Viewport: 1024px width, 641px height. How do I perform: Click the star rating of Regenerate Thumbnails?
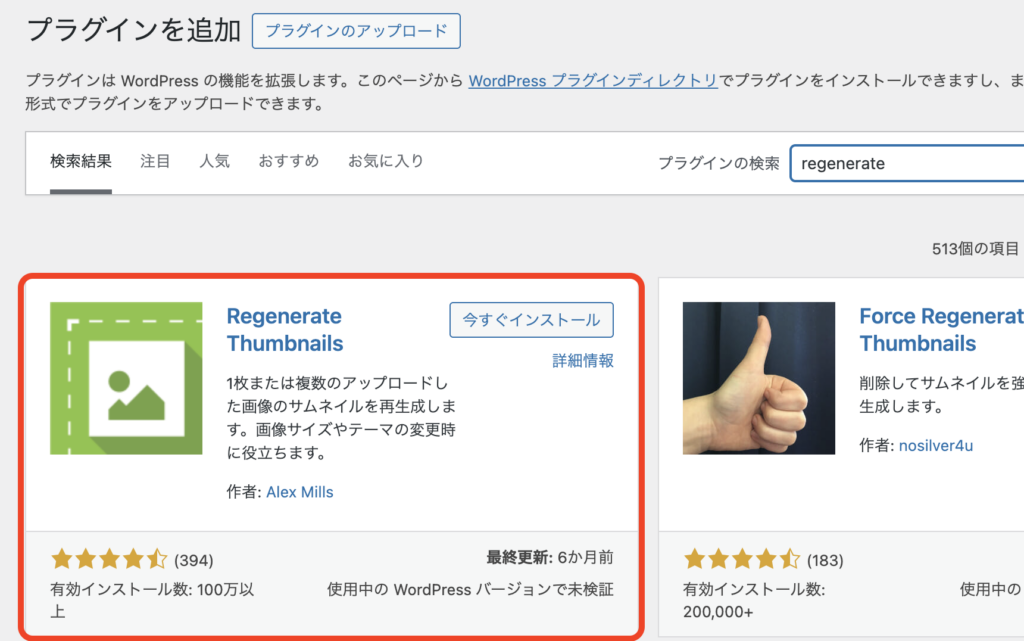[x=110, y=559]
